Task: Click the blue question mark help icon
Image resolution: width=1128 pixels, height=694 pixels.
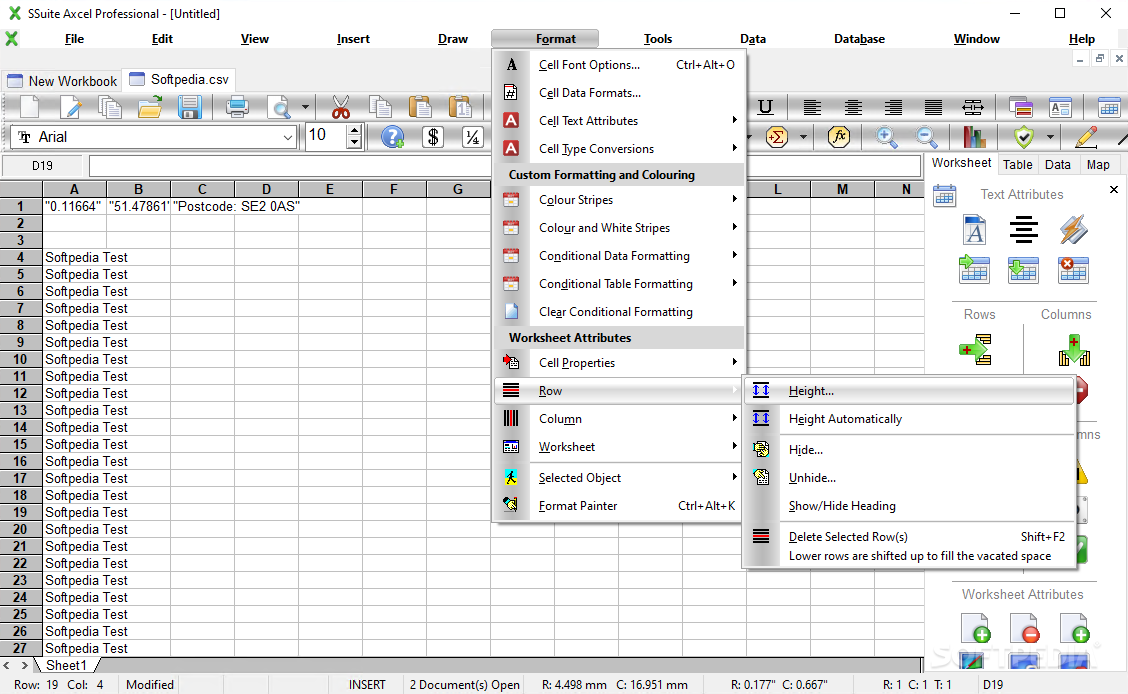Action: point(393,137)
